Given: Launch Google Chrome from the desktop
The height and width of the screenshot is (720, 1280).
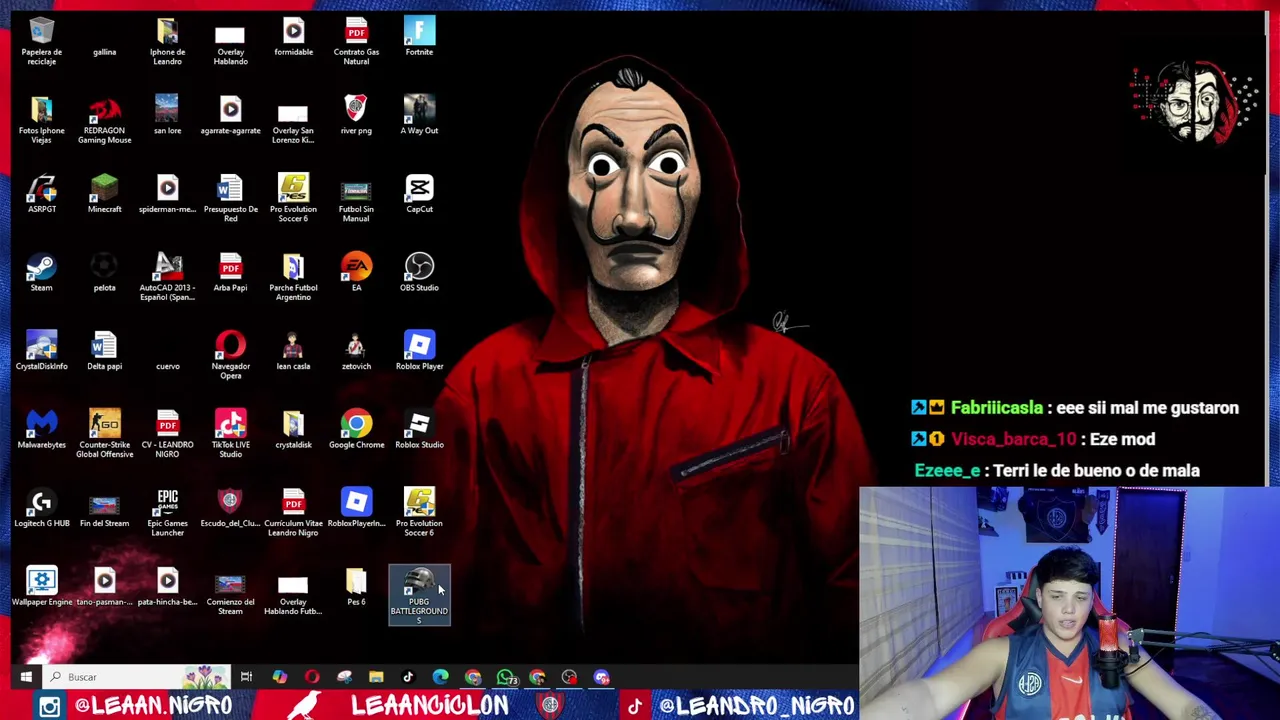Looking at the screenshot, I should pyautogui.click(x=356, y=430).
